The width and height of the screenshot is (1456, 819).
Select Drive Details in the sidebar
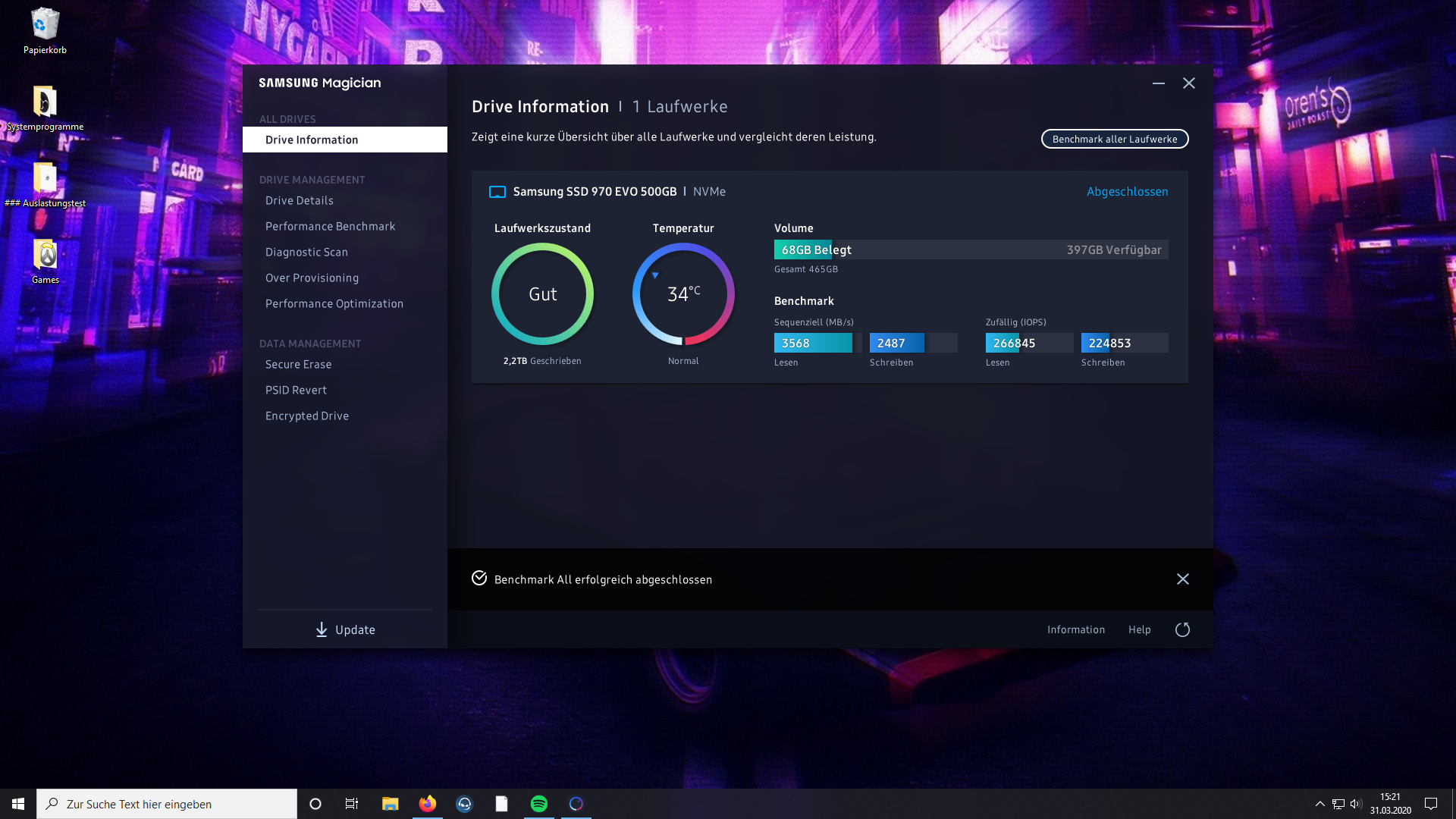pyautogui.click(x=300, y=200)
